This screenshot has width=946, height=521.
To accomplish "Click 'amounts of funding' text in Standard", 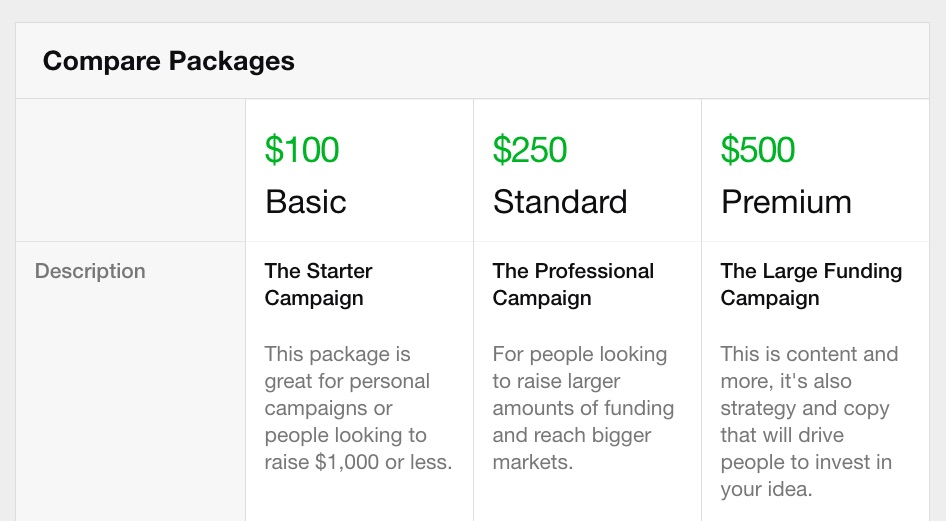I will click(583, 408).
